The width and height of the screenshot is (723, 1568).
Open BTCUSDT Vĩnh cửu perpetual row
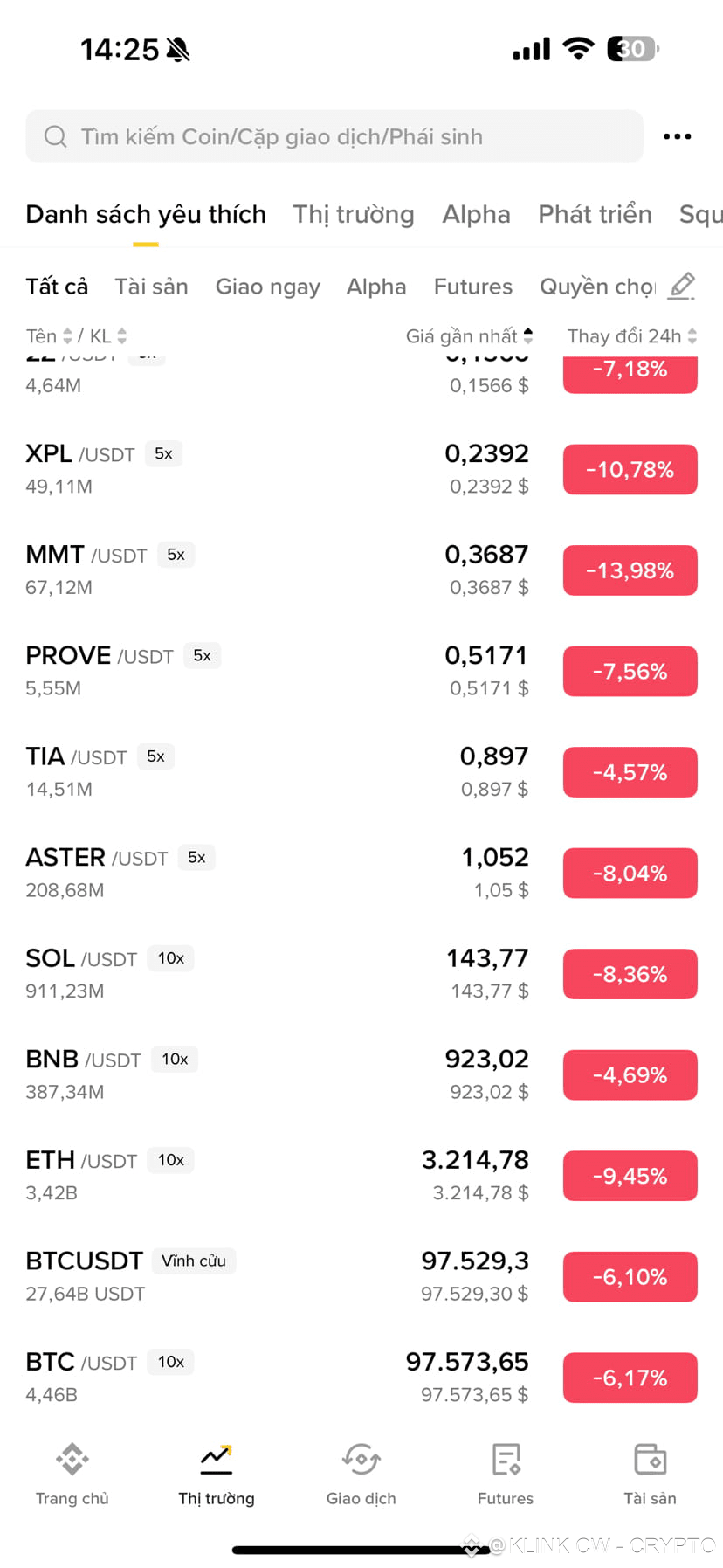tap(361, 1276)
